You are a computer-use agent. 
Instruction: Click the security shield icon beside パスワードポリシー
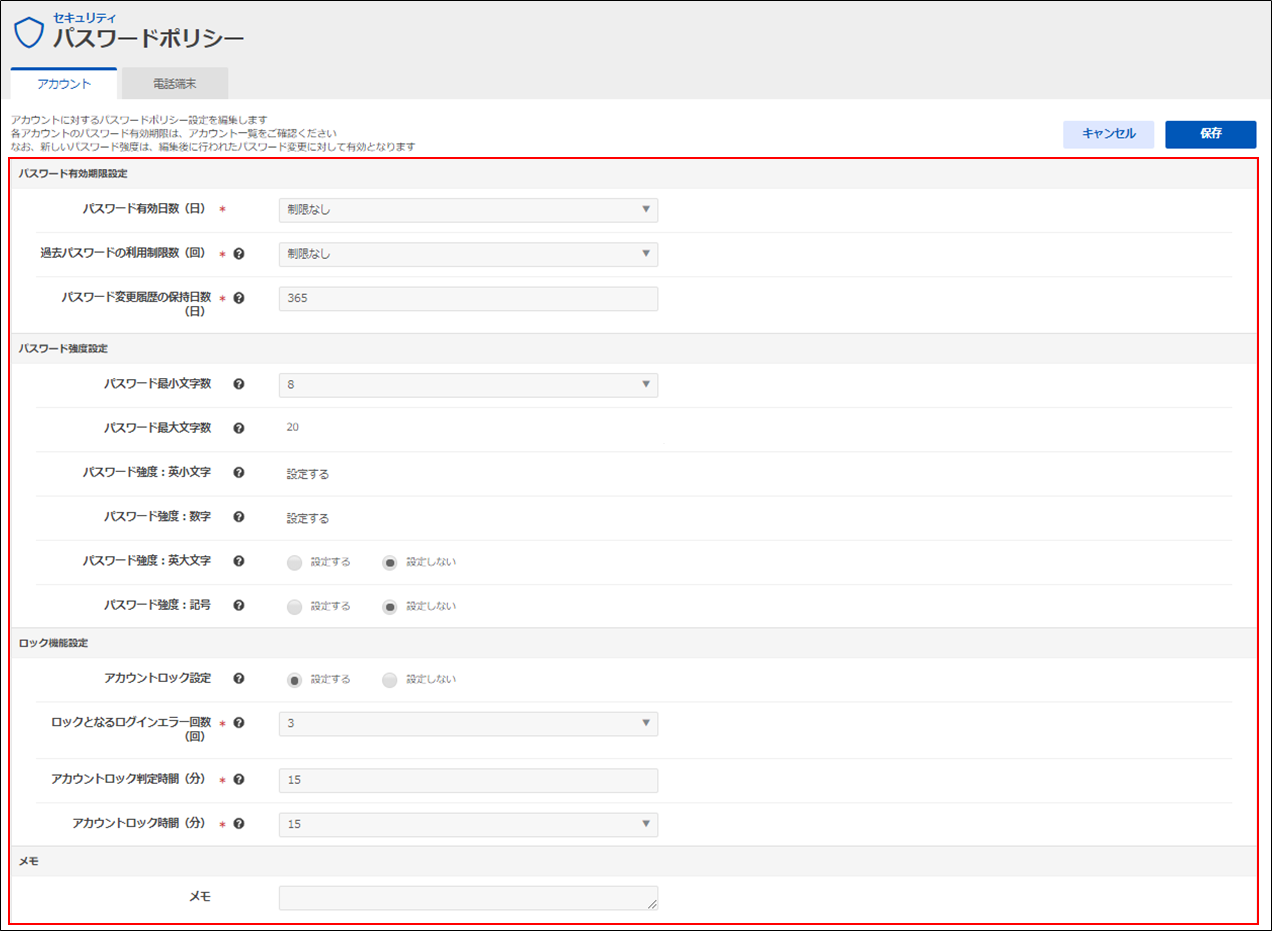click(29, 32)
